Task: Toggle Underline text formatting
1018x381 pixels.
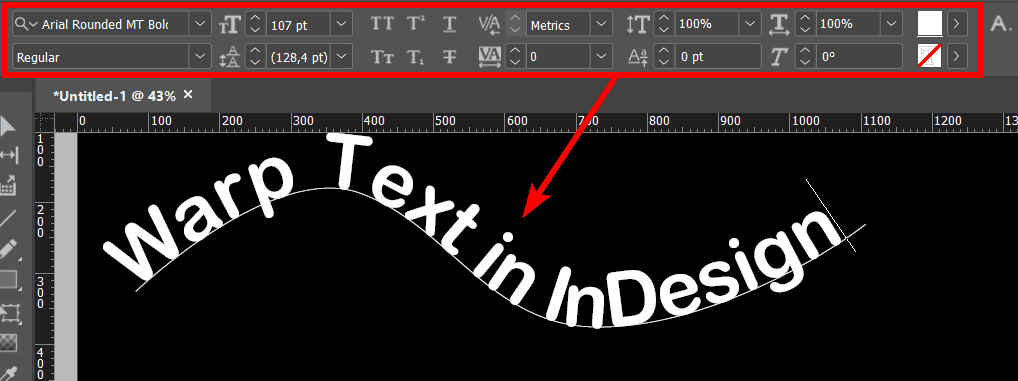Action: coord(450,25)
